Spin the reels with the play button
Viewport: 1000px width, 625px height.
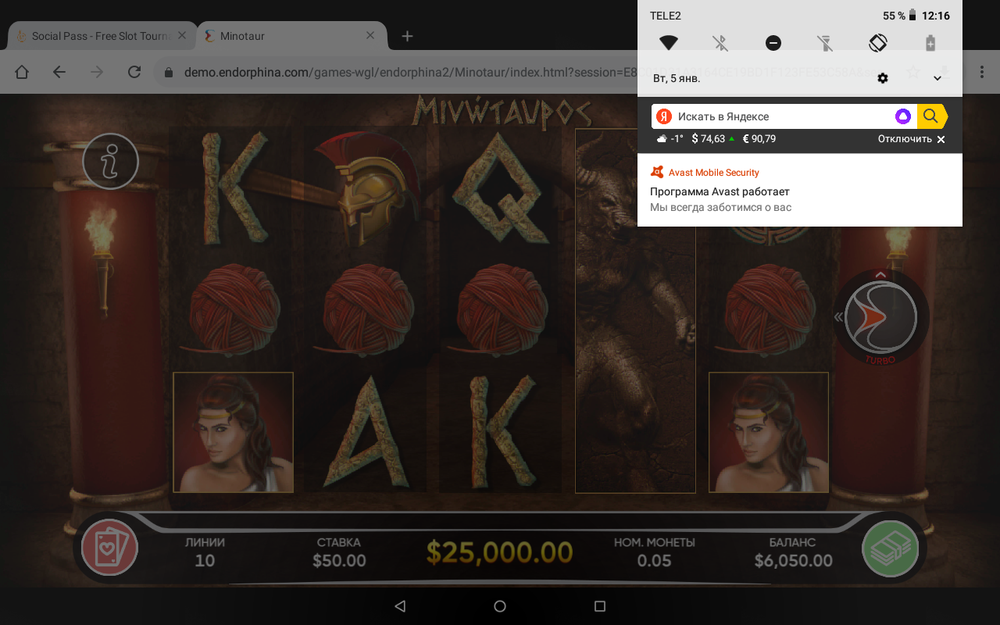pos(881,317)
